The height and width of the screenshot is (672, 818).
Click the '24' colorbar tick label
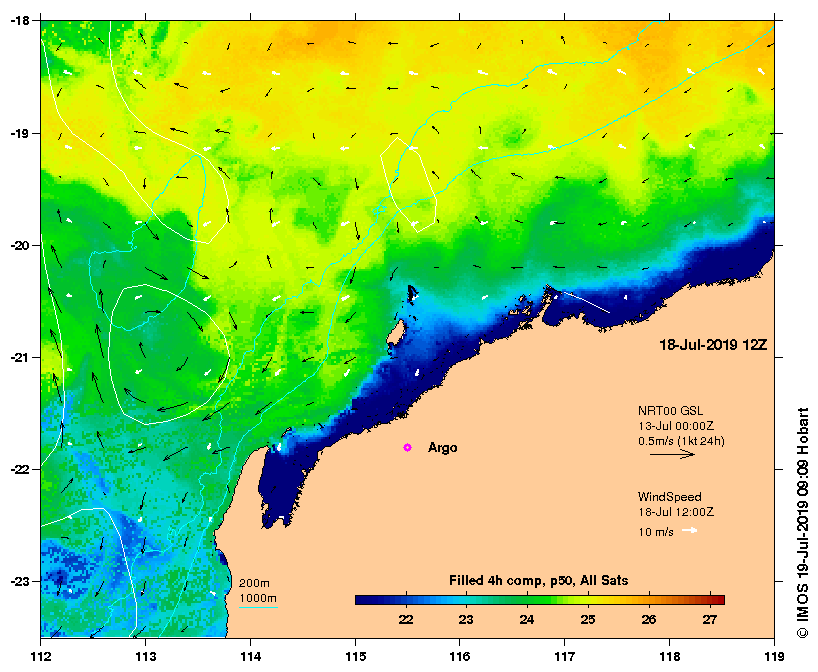(x=527, y=619)
